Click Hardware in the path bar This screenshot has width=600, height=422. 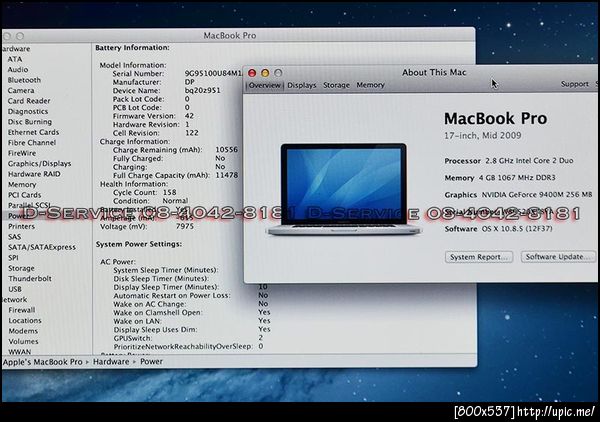[x=111, y=362]
